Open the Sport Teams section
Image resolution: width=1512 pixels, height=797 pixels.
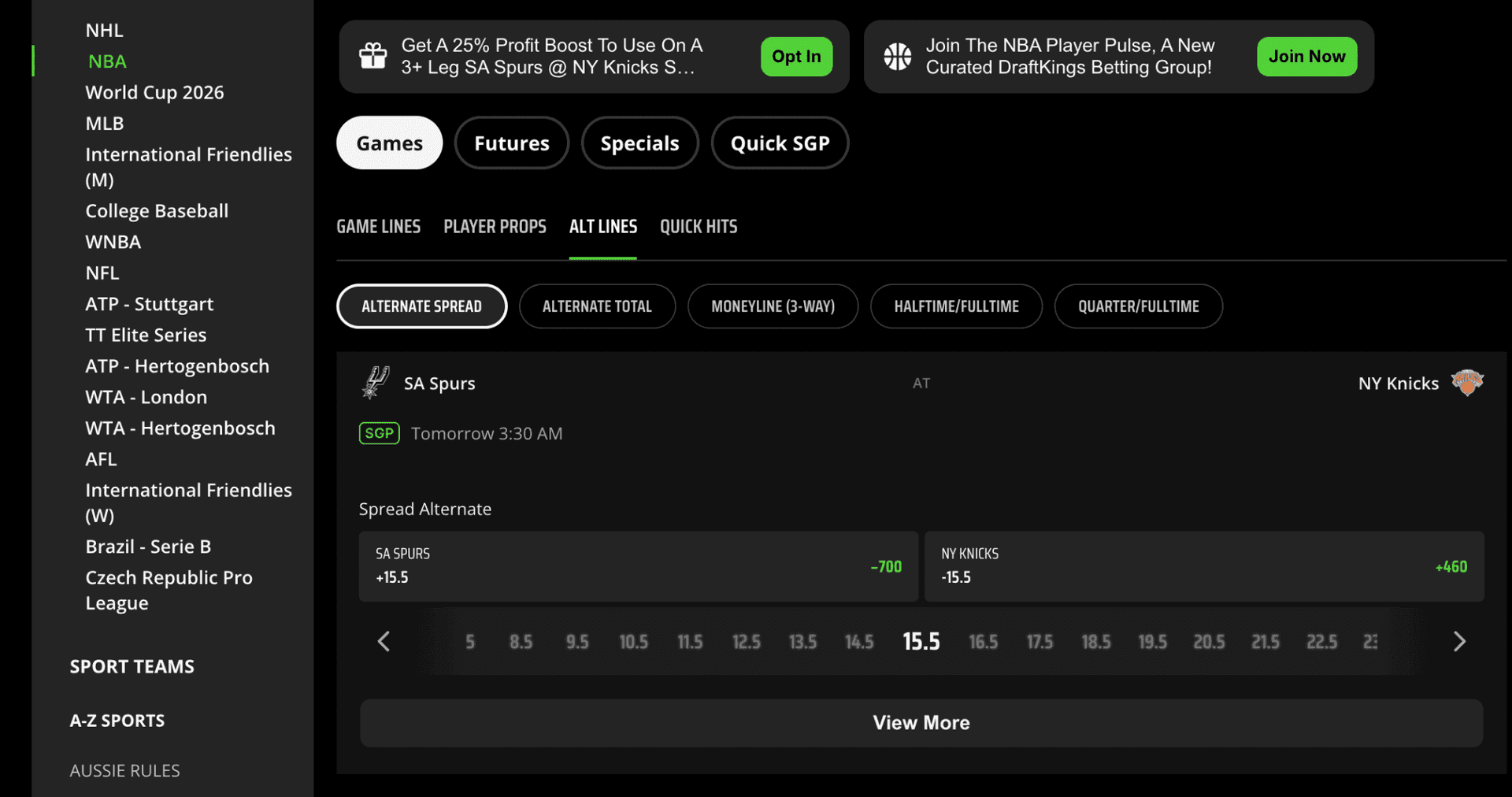(x=132, y=667)
